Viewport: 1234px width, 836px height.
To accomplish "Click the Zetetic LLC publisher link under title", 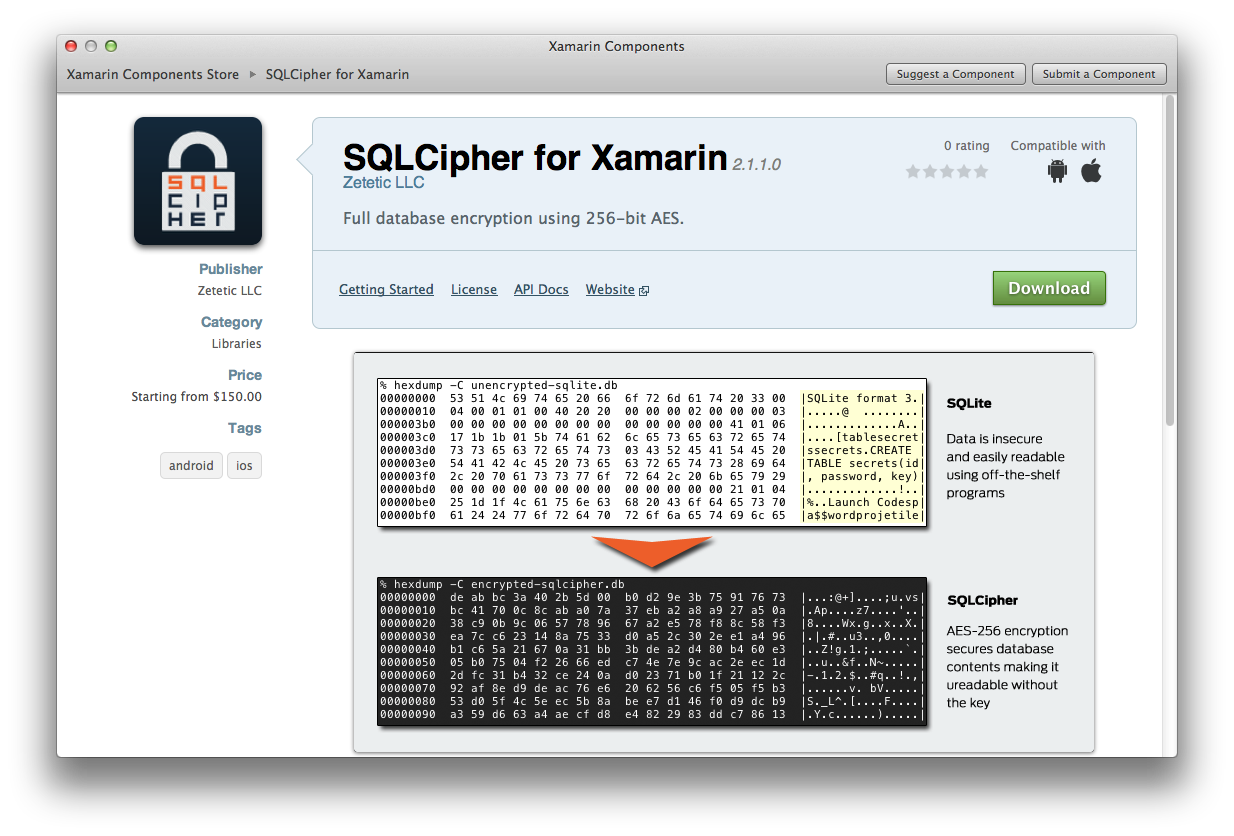I will coord(383,183).
